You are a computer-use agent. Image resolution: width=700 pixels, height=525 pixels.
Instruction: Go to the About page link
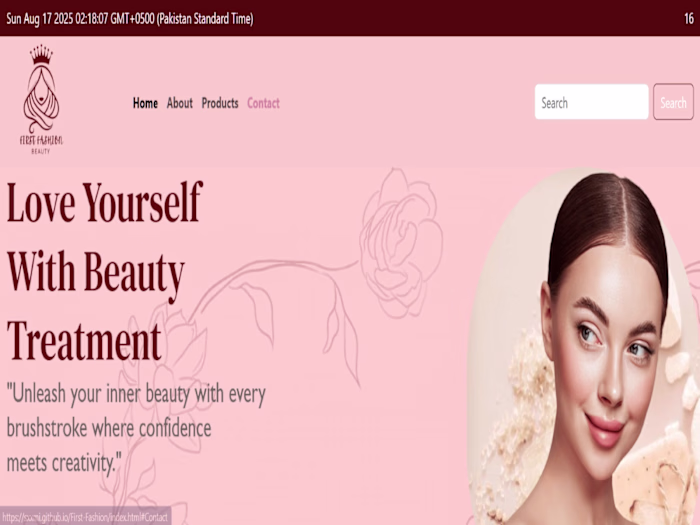tap(179, 103)
